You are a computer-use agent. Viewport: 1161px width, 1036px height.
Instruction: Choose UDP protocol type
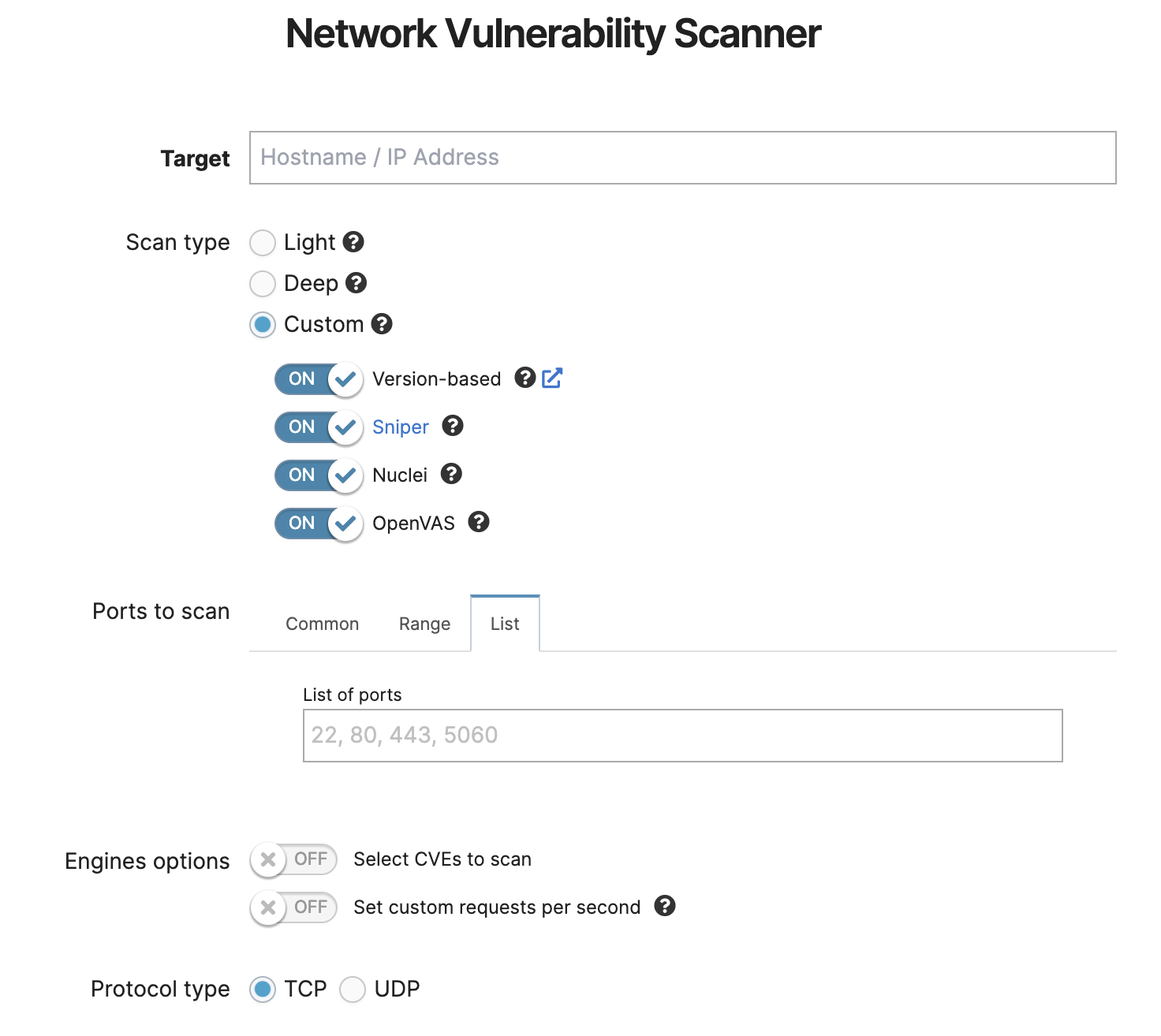tap(353, 989)
